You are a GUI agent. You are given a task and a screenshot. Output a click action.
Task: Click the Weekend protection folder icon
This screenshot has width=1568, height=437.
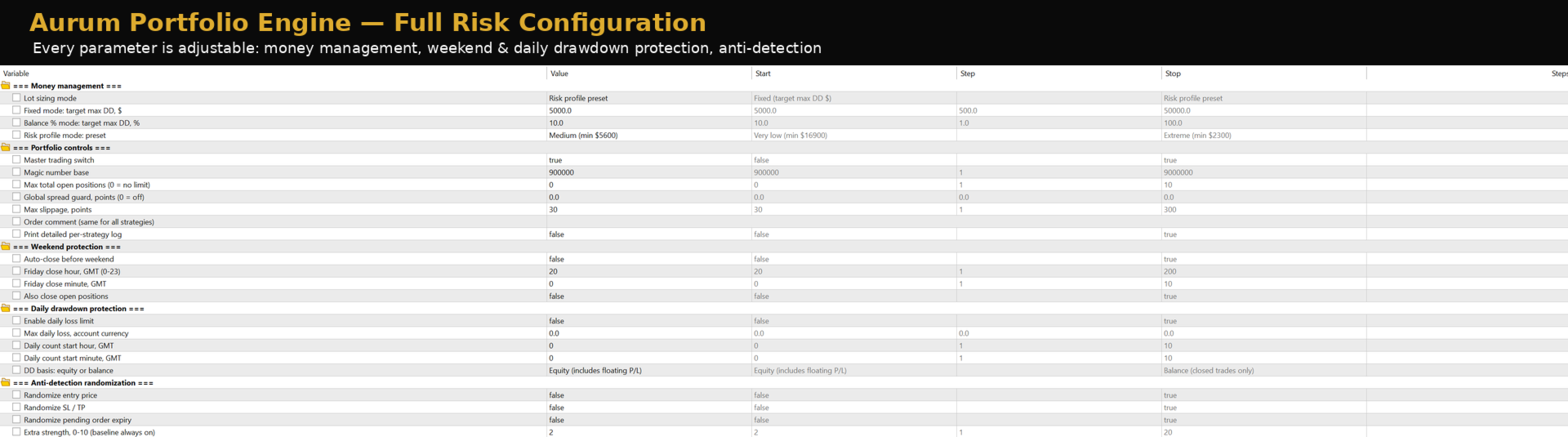(x=6, y=247)
